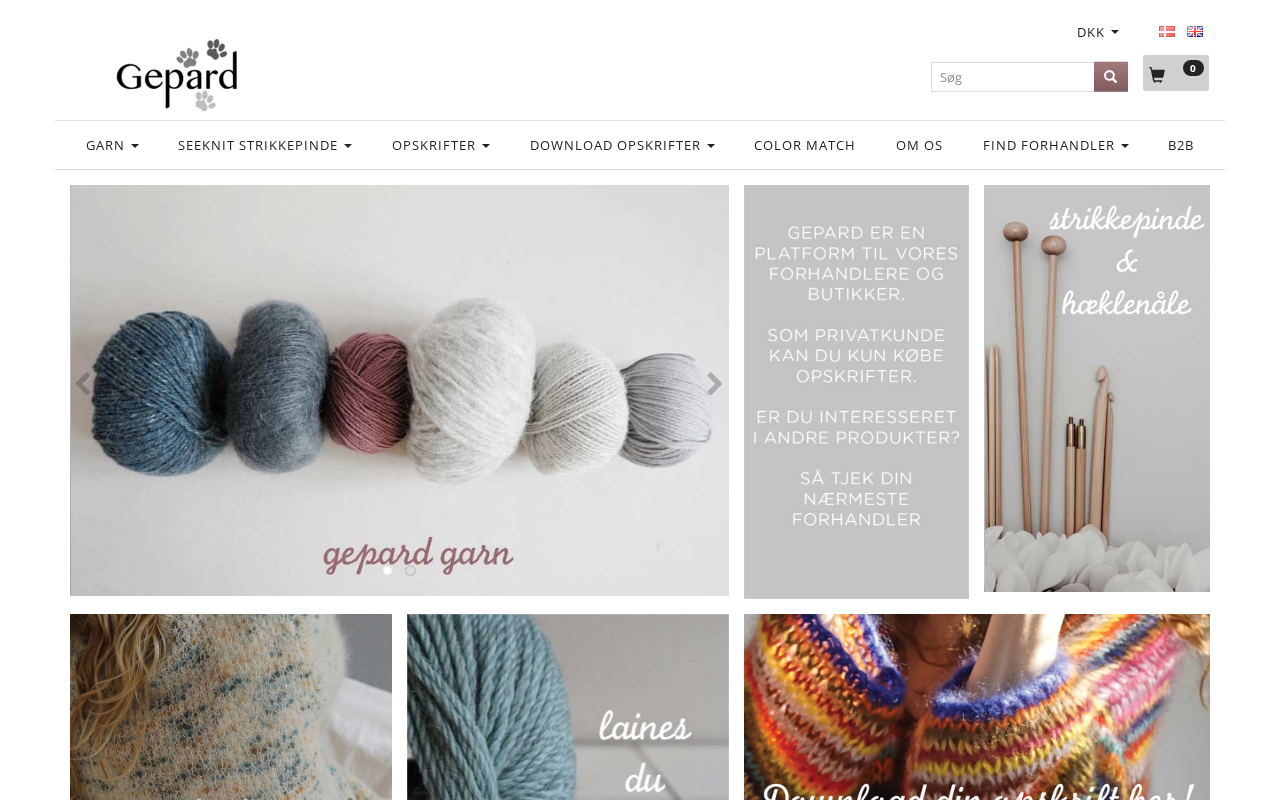
Task: Open the OM OS page
Action: [x=919, y=145]
